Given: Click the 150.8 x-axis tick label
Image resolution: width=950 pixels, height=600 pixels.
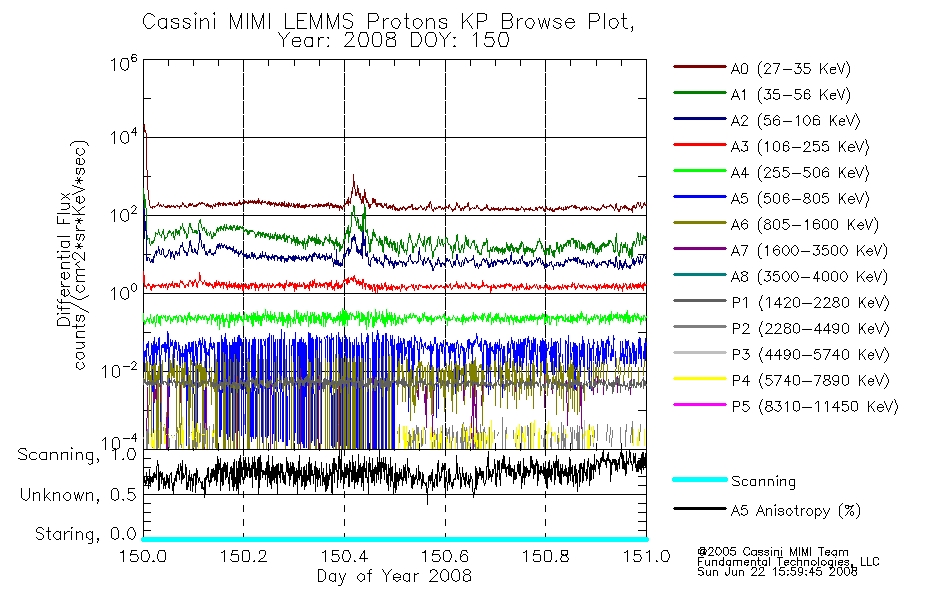Looking at the screenshot, I should coord(545,556).
